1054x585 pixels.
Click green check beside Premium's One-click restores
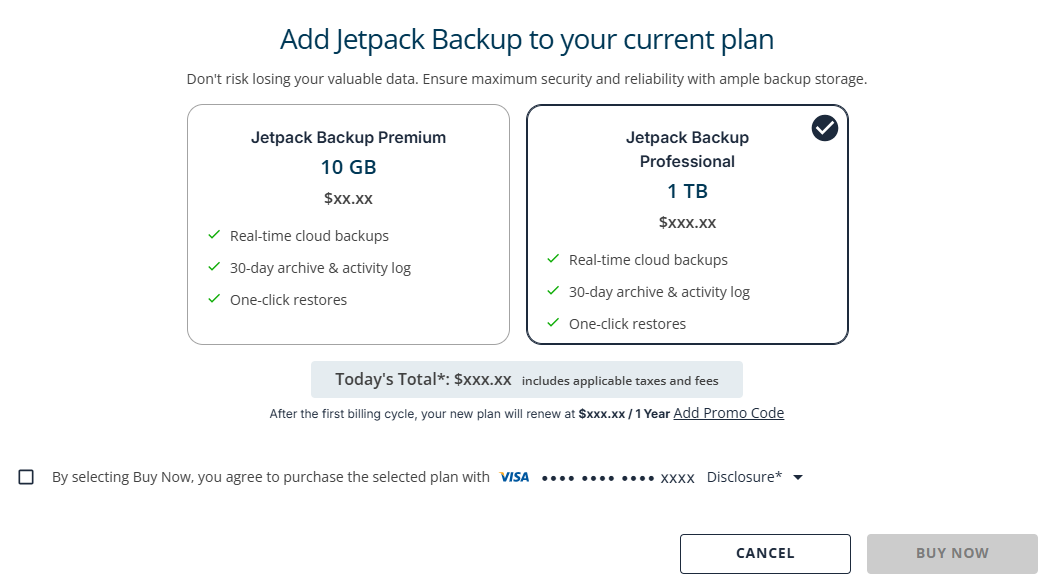pos(214,299)
